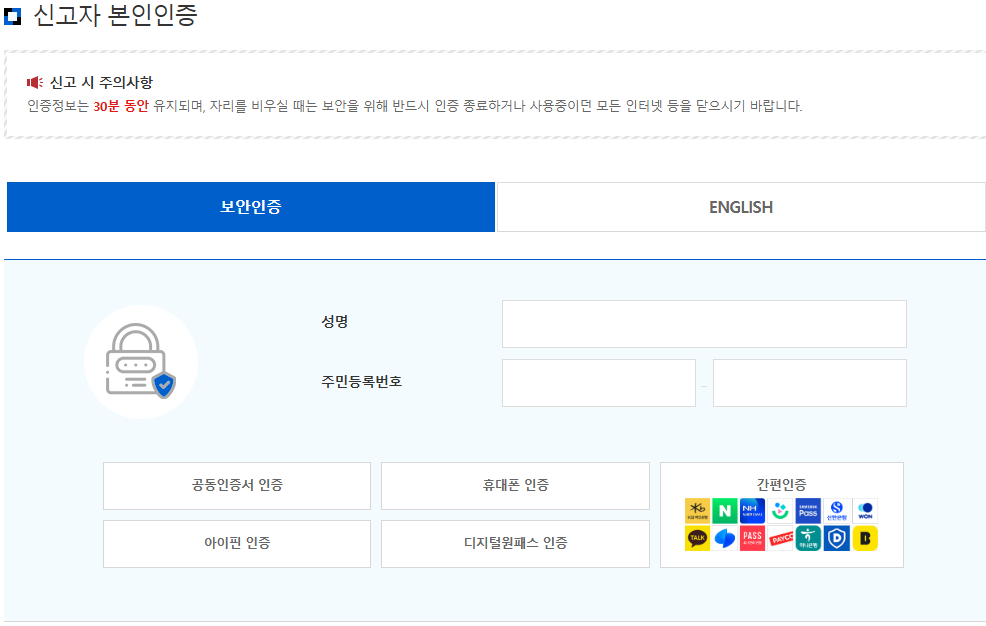Click the 성명 input field
The width and height of the screenshot is (986, 626).
click(x=704, y=323)
